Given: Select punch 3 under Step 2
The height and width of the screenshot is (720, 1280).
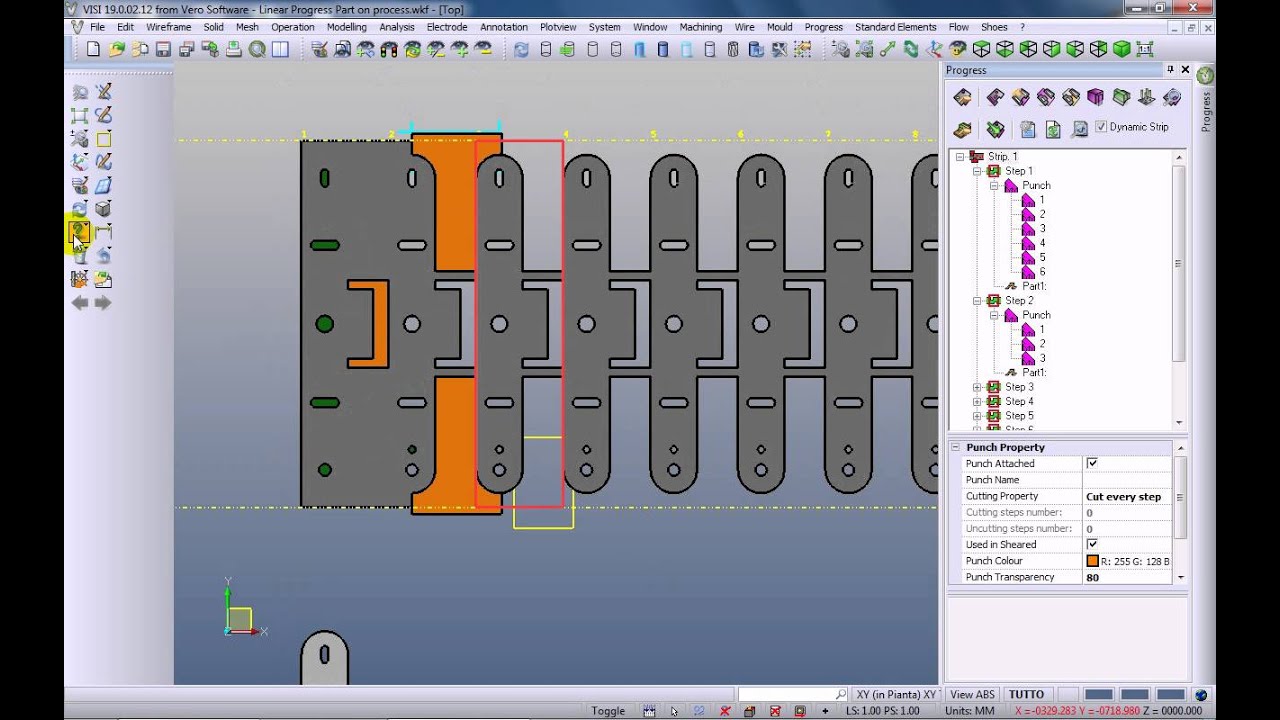Looking at the screenshot, I should [x=1042, y=358].
